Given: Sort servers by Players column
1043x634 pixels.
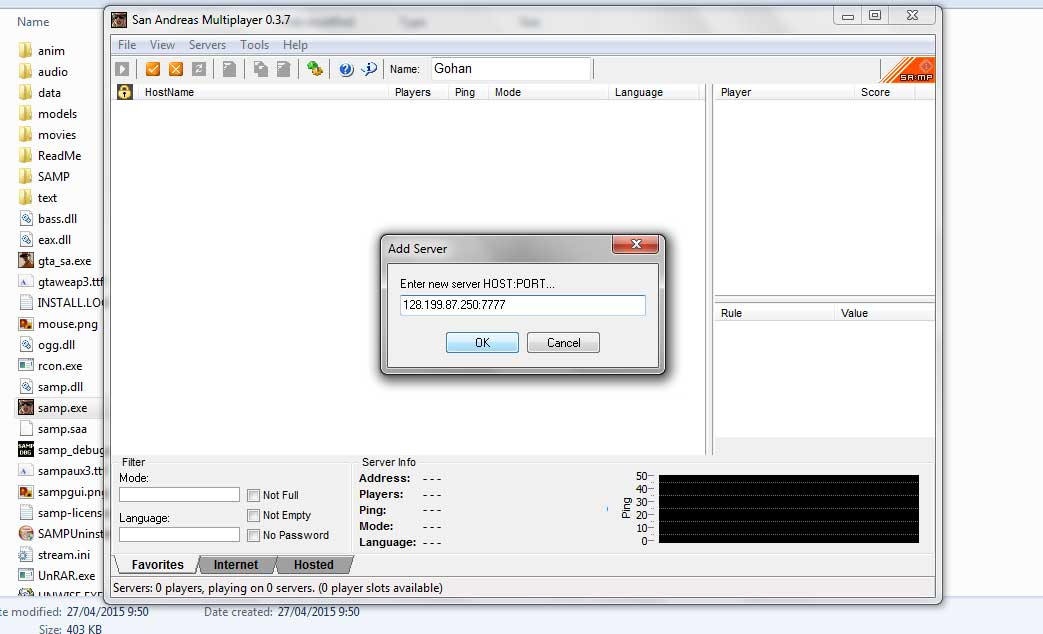Looking at the screenshot, I should pyautogui.click(x=418, y=92).
